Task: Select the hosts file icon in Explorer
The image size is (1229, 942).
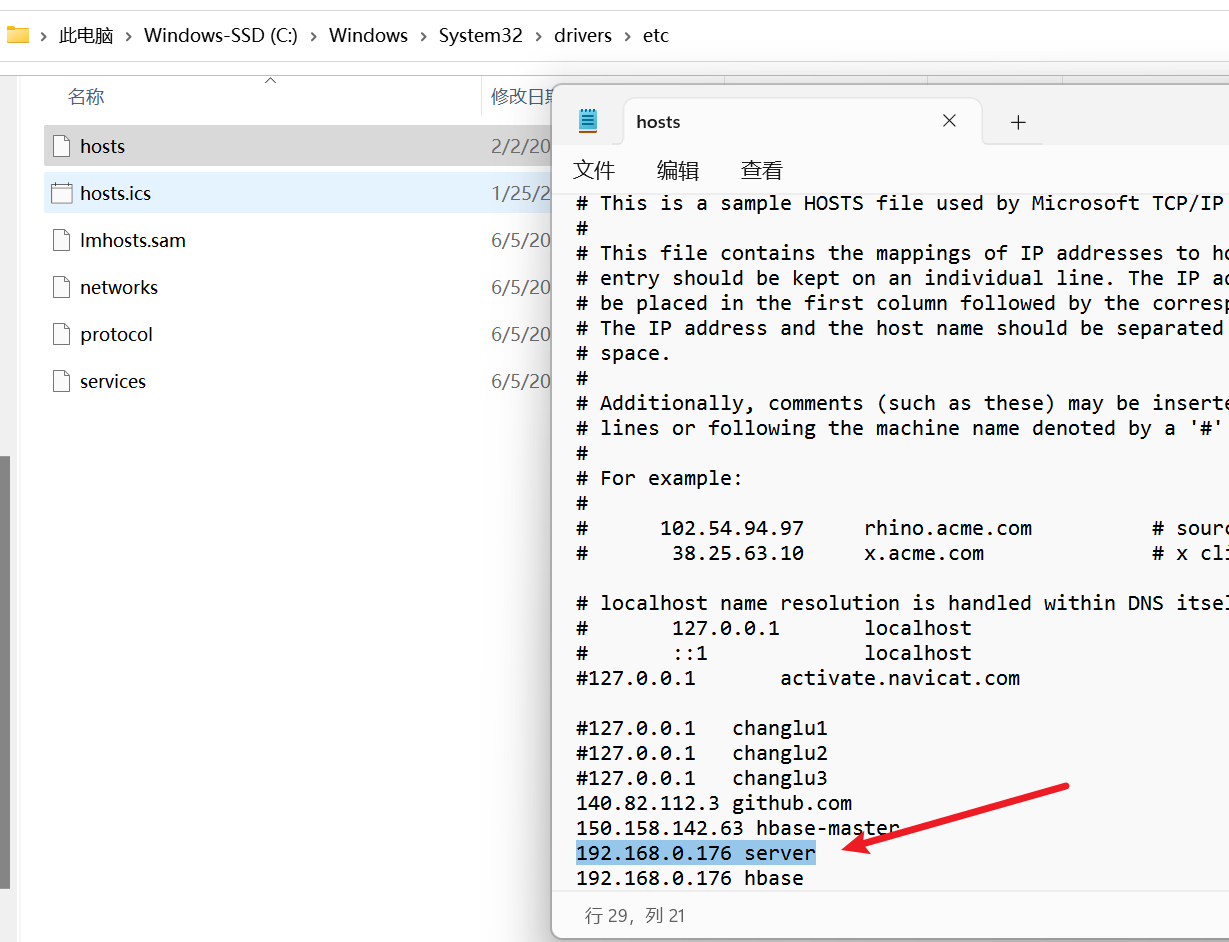Action: pos(62,146)
